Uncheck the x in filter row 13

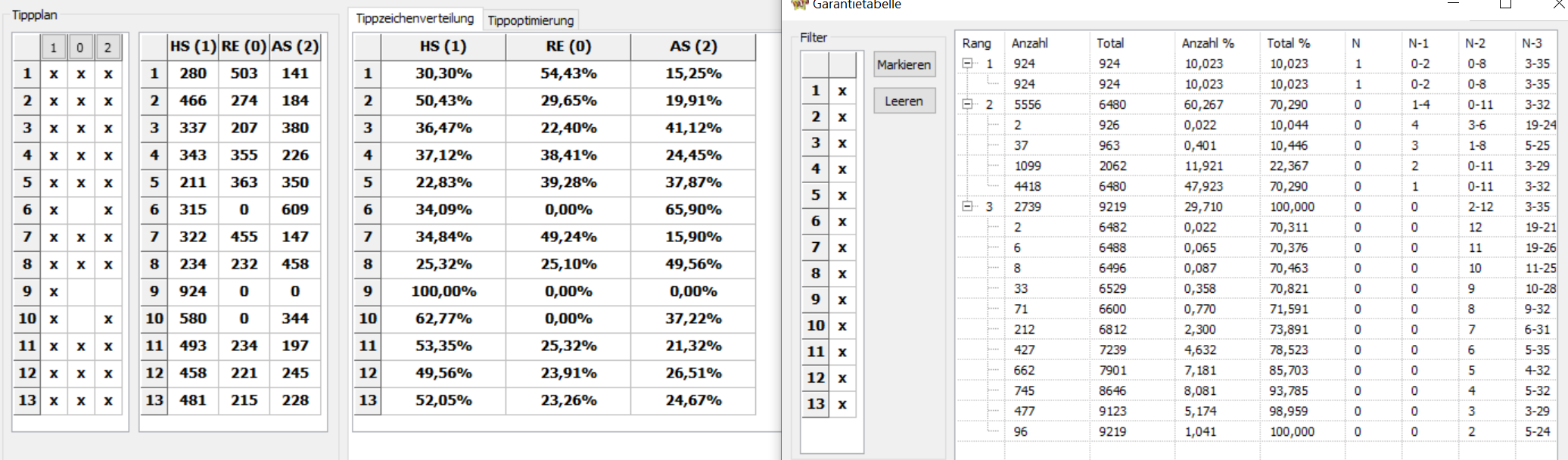point(842,405)
